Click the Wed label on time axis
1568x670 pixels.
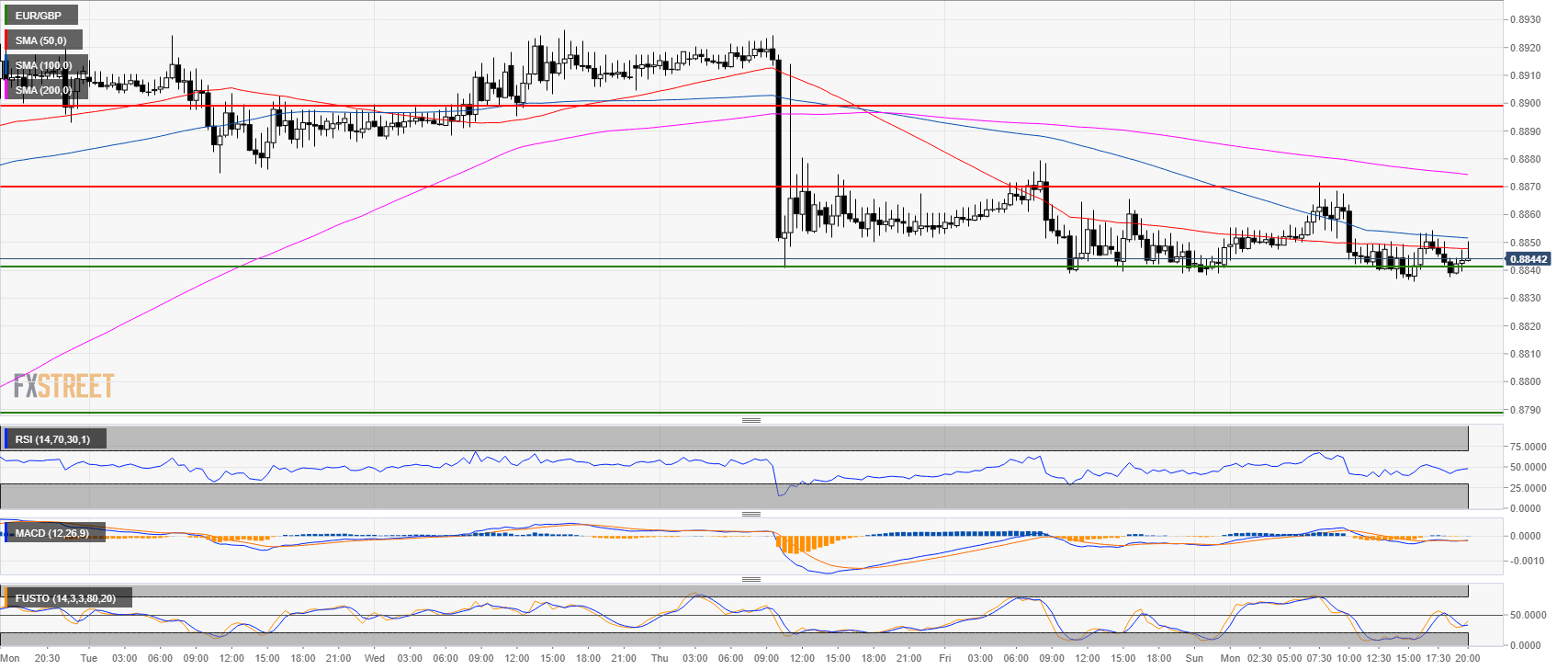pyautogui.click(x=374, y=658)
